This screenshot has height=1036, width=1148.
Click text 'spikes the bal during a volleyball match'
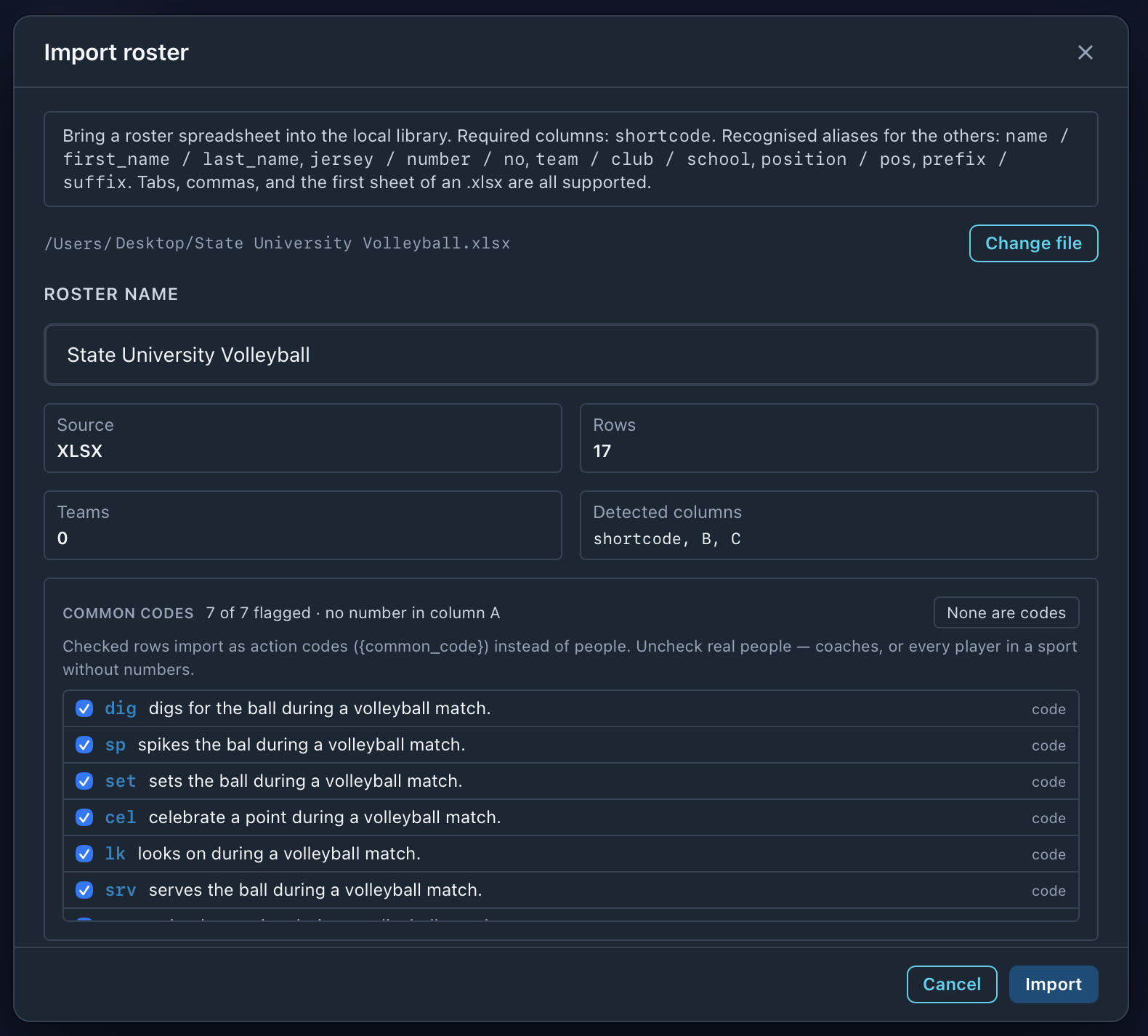(x=302, y=745)
